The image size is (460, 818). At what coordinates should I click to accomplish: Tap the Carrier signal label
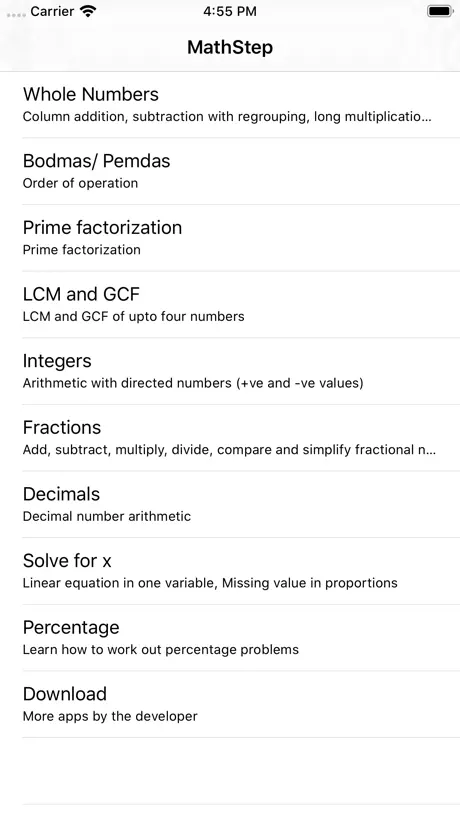coord(52,11)
